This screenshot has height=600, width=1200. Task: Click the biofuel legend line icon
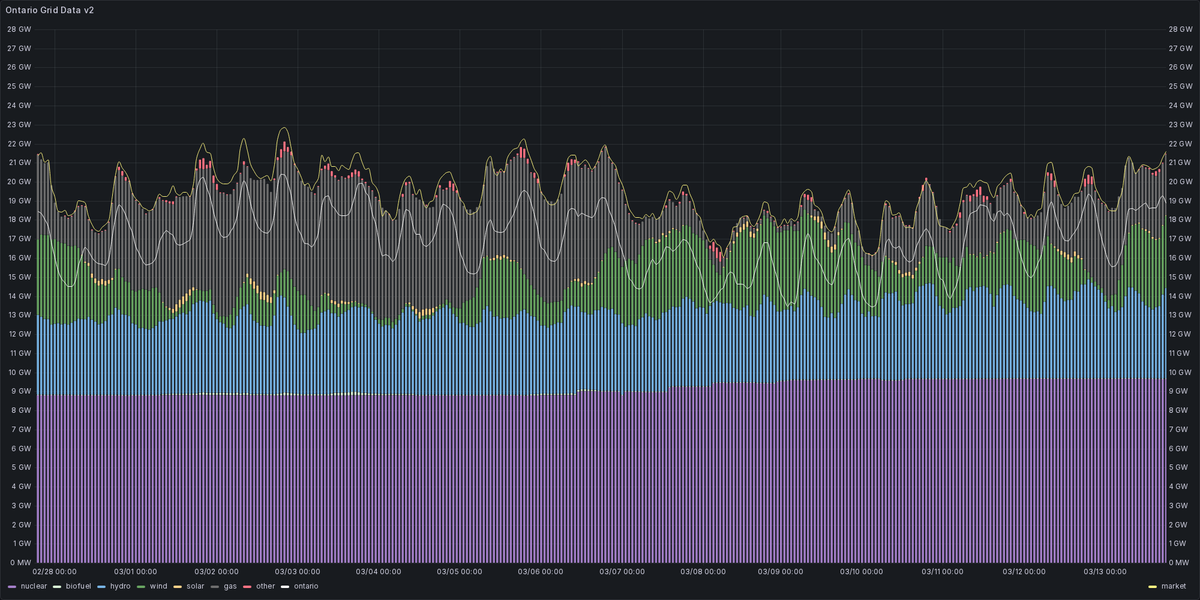[57, 587]
